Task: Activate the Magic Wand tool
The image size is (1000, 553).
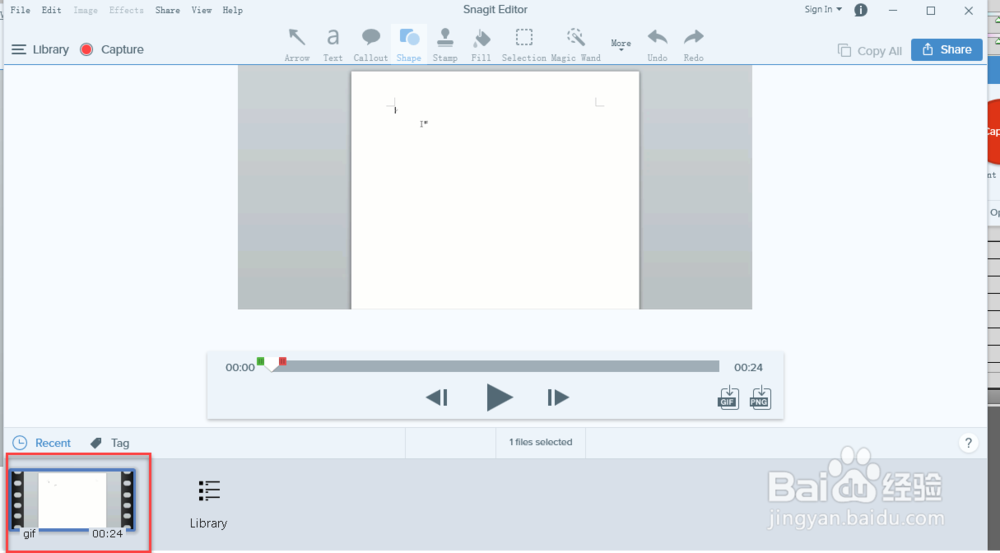Action: [576, 45]
